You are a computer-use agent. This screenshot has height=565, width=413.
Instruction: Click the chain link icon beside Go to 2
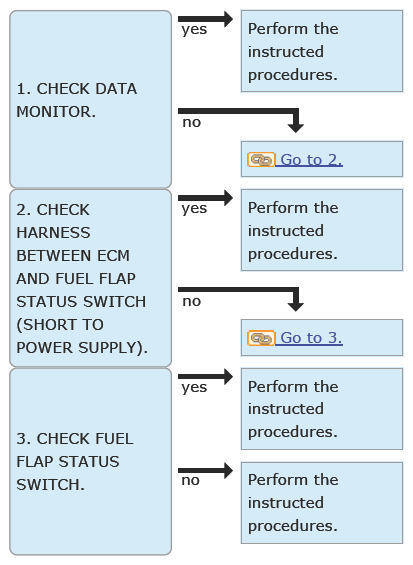tap(261, 160)
